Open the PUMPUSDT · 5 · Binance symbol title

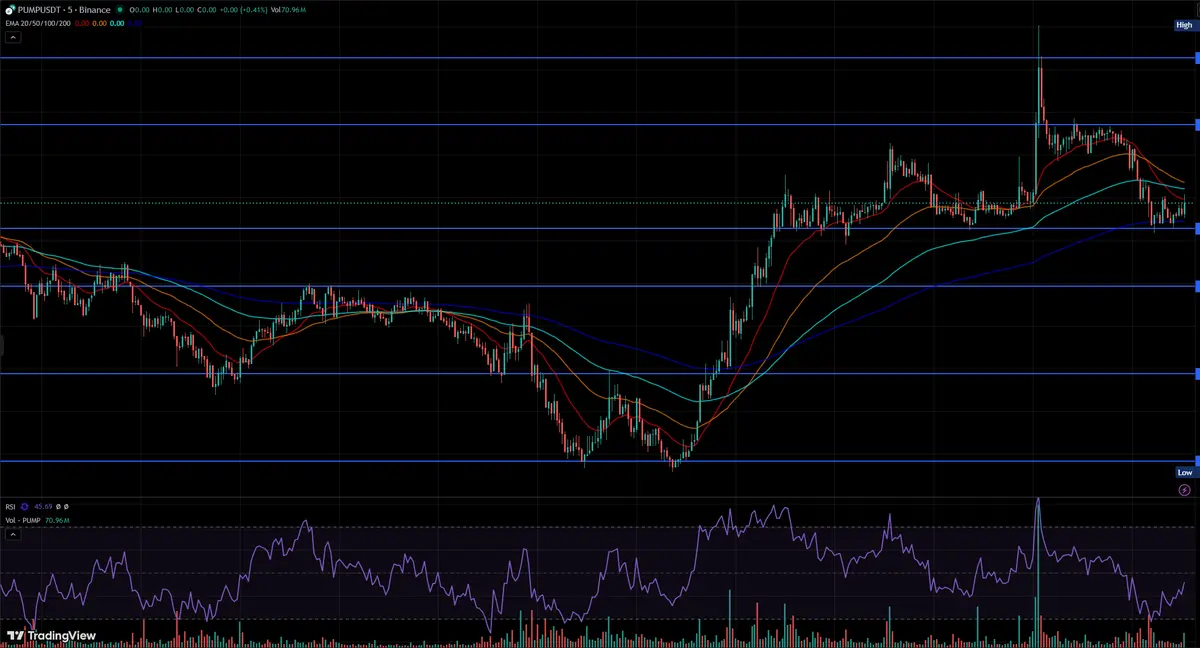pyautogui.click(x=64, y=10)
